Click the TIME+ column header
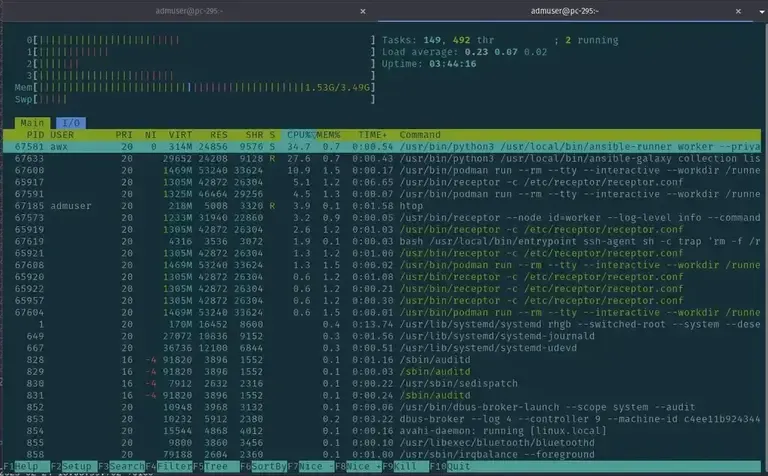This screenshot has width=768, height=476. tap(372, 135)
